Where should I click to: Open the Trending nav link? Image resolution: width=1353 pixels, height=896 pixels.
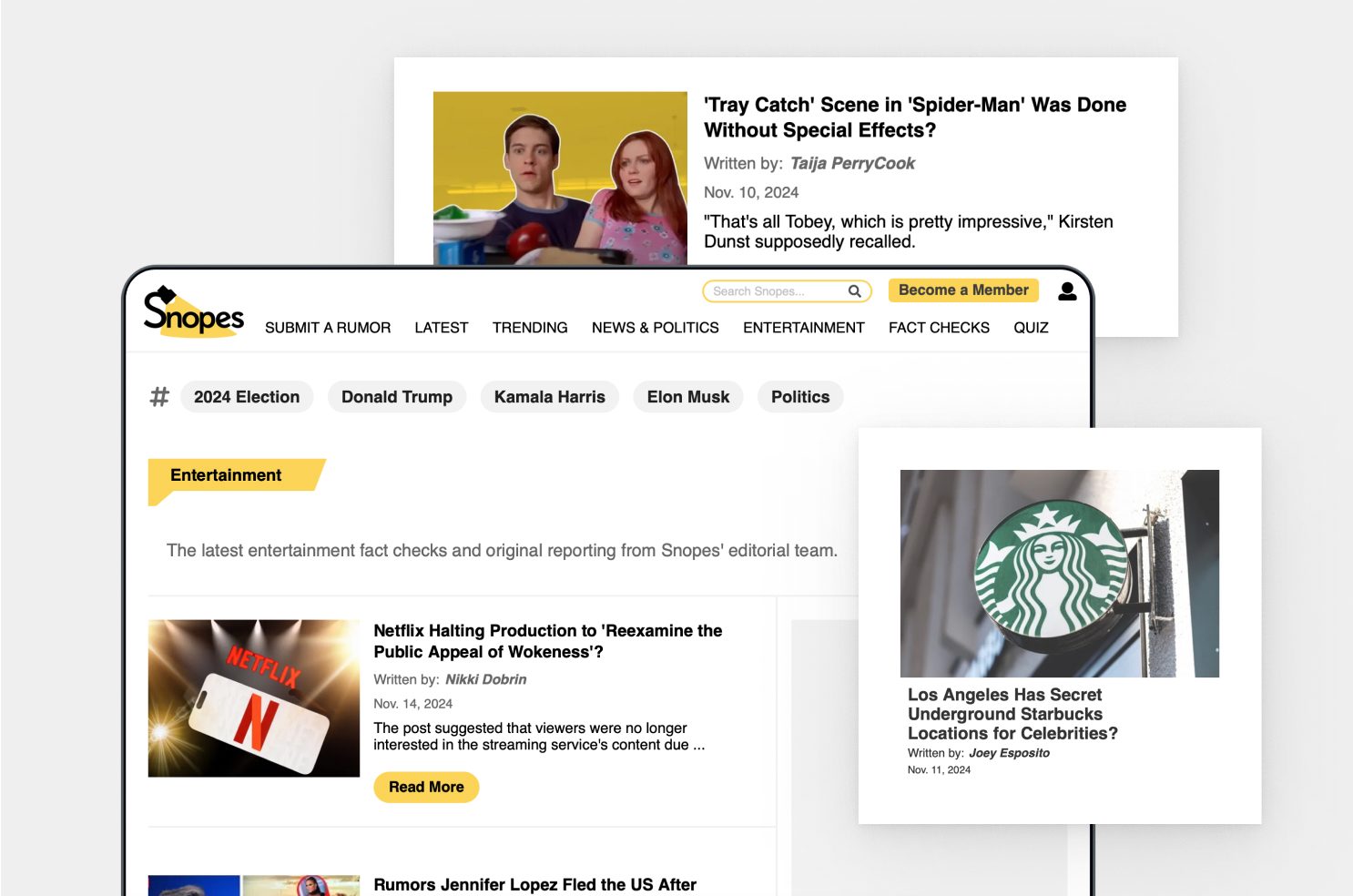click(x=530, y=328)
